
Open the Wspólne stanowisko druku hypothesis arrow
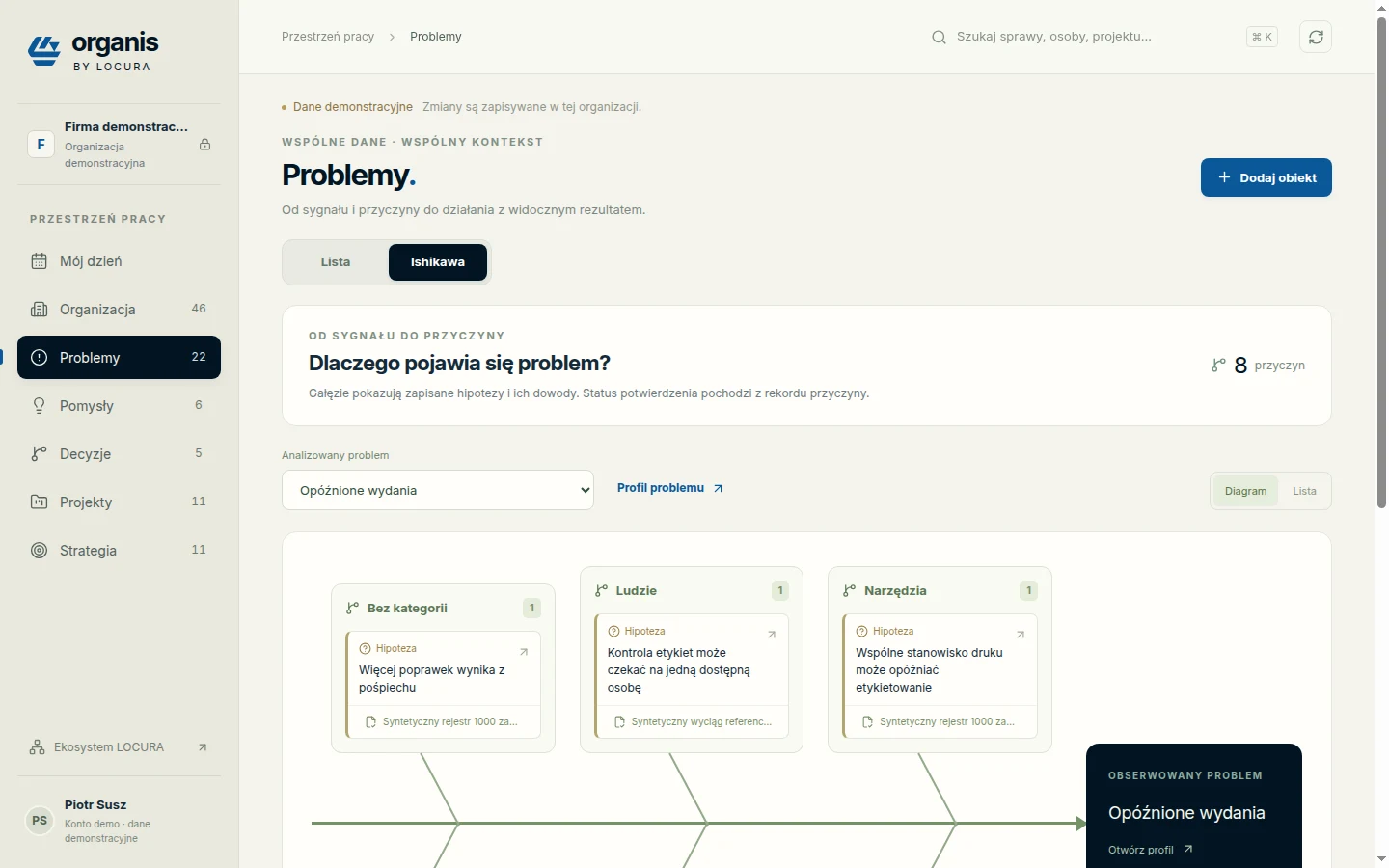pos(1021,635)
